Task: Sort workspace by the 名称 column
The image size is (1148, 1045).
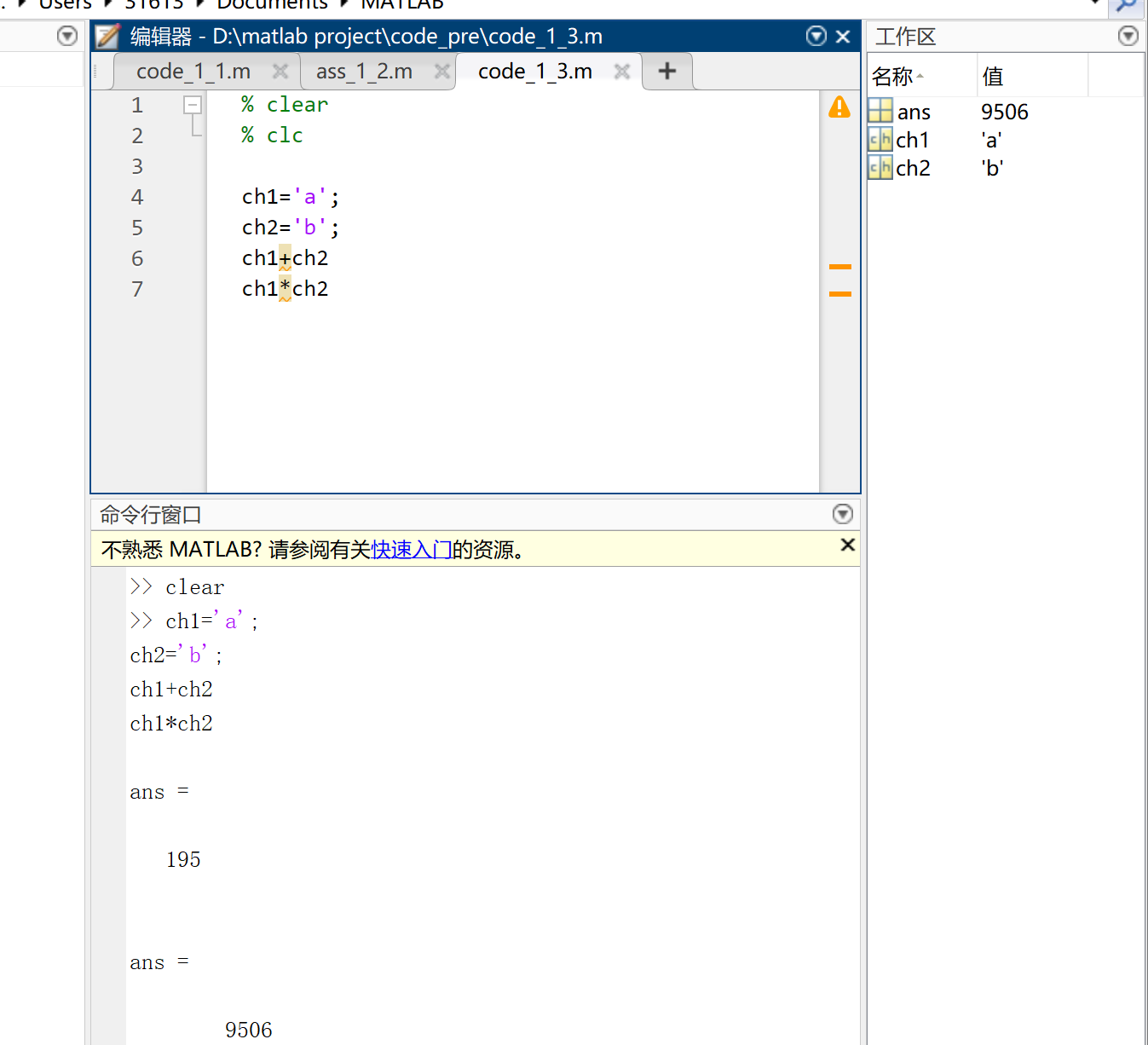Action: (x=922, y=76)
